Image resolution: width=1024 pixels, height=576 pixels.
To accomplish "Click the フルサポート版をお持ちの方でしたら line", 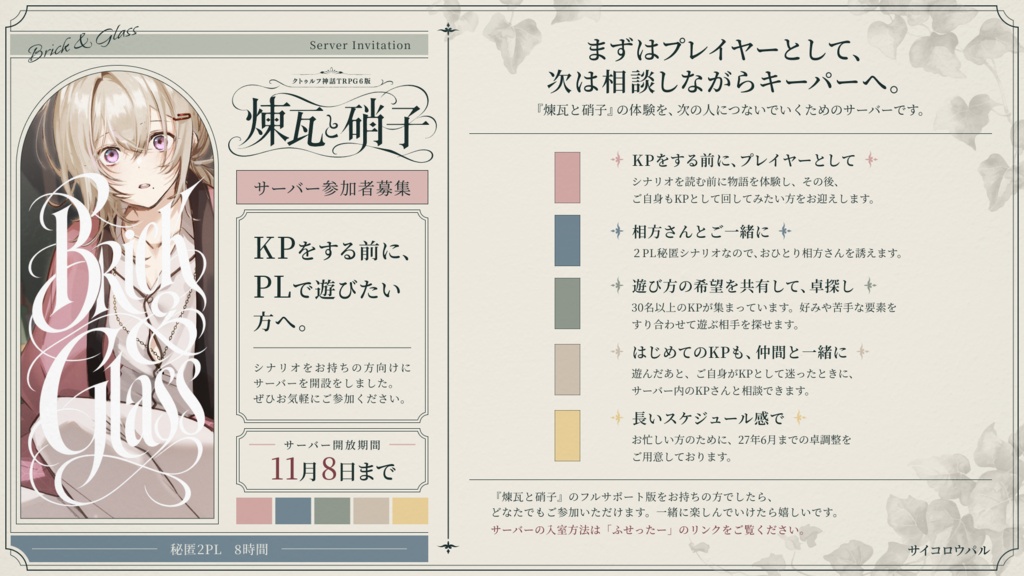I will 633,496.
